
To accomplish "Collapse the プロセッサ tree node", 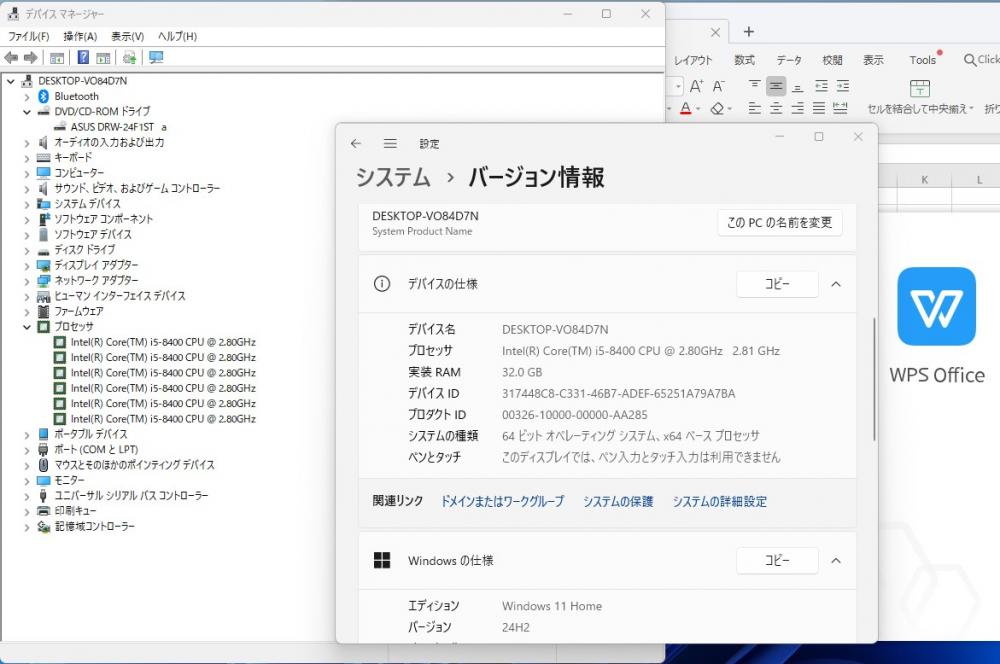I will (x=27, y=327).
